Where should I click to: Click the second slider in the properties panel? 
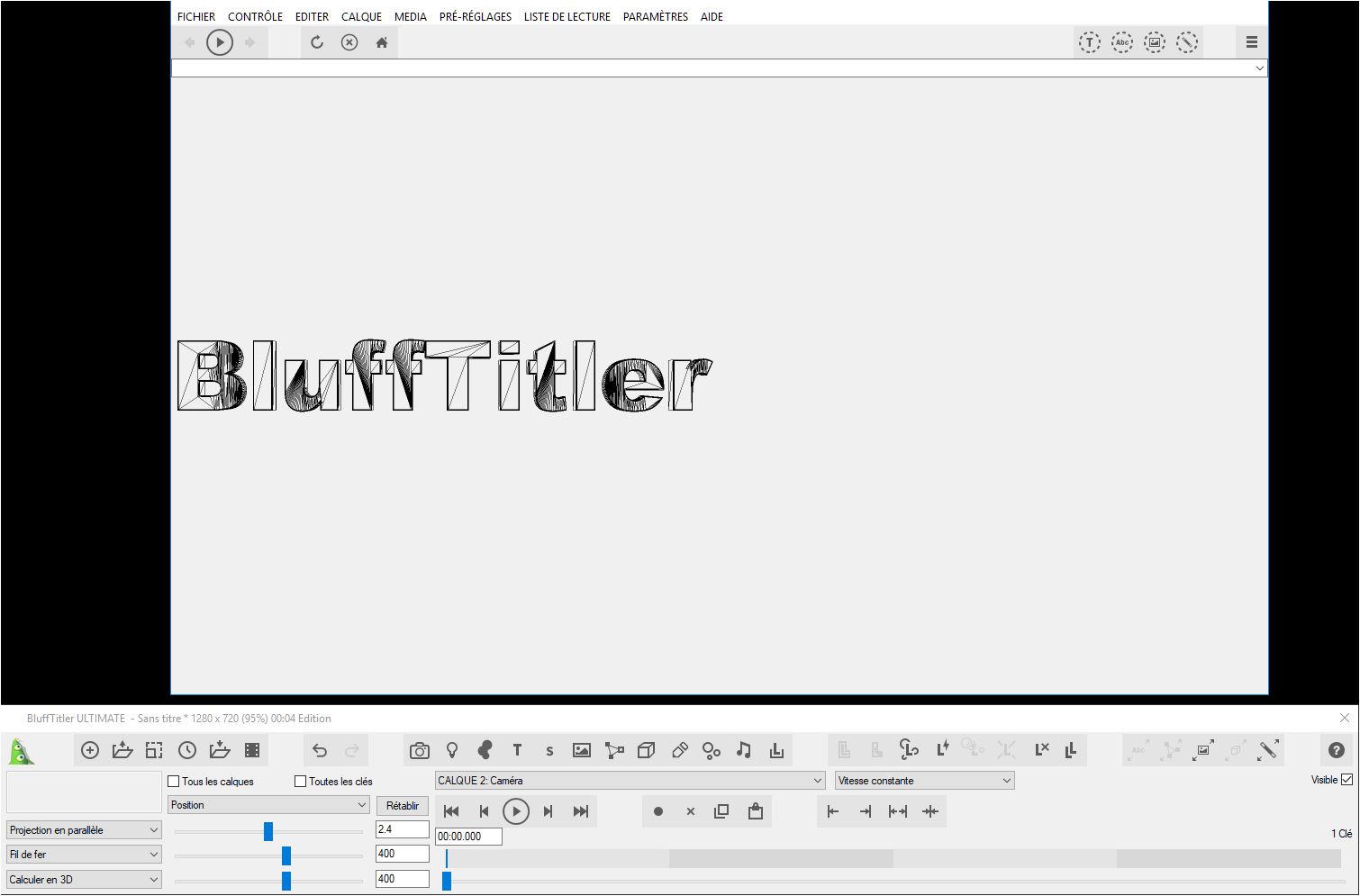pos(268,855)
